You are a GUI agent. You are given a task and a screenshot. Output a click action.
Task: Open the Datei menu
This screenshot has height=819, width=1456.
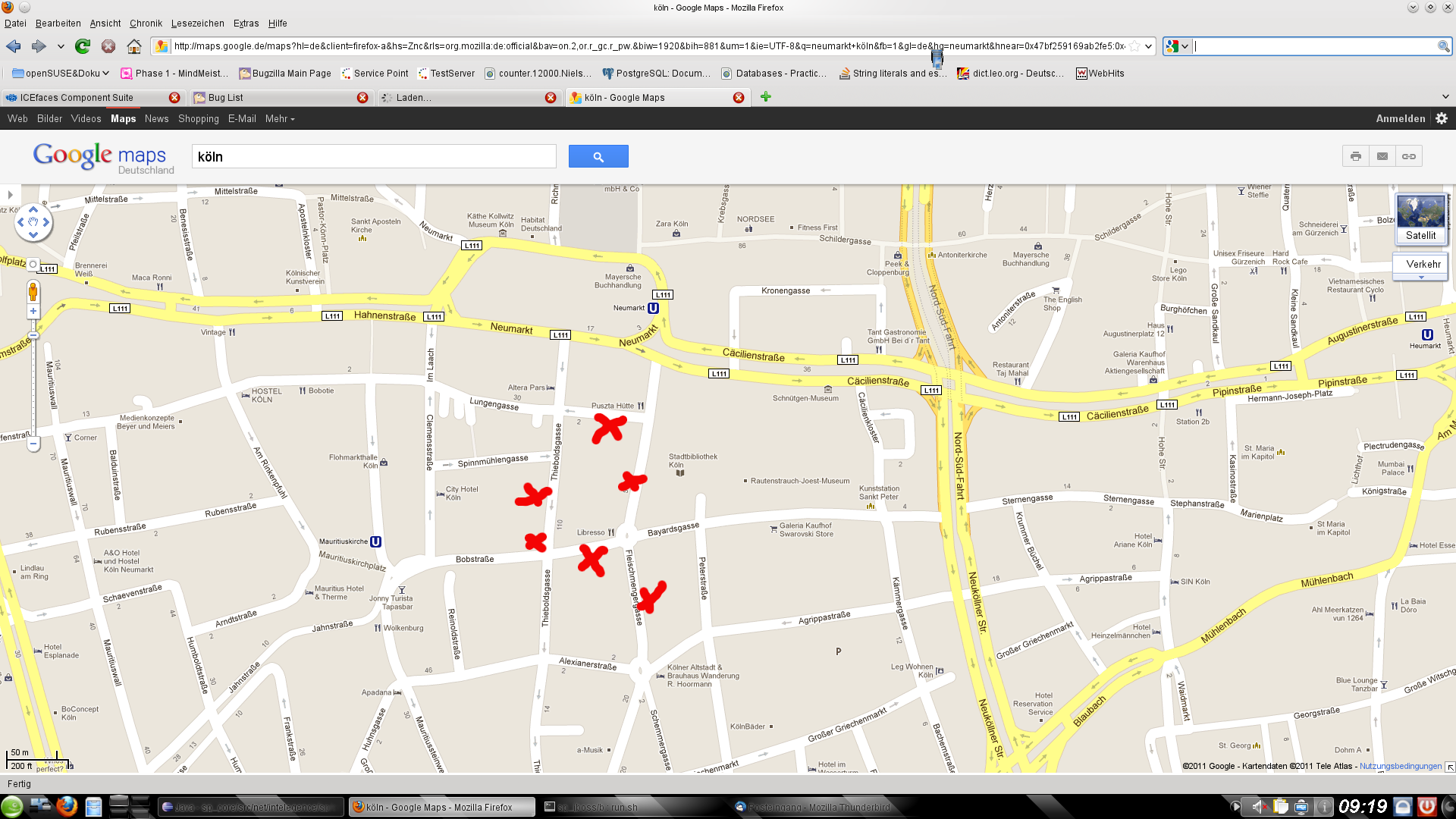click(x=15, y=24)
